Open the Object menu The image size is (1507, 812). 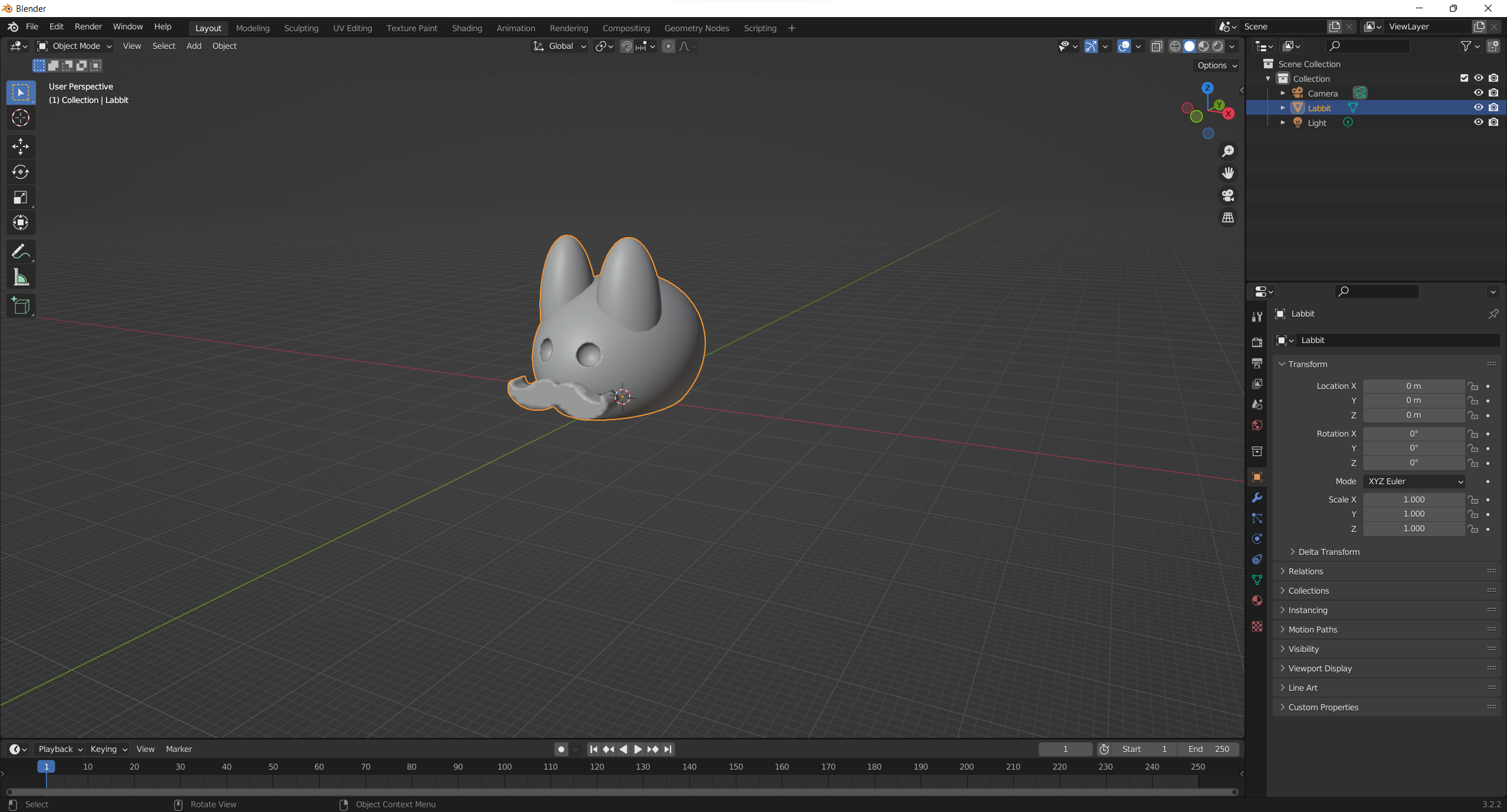(x=224, y=46)
